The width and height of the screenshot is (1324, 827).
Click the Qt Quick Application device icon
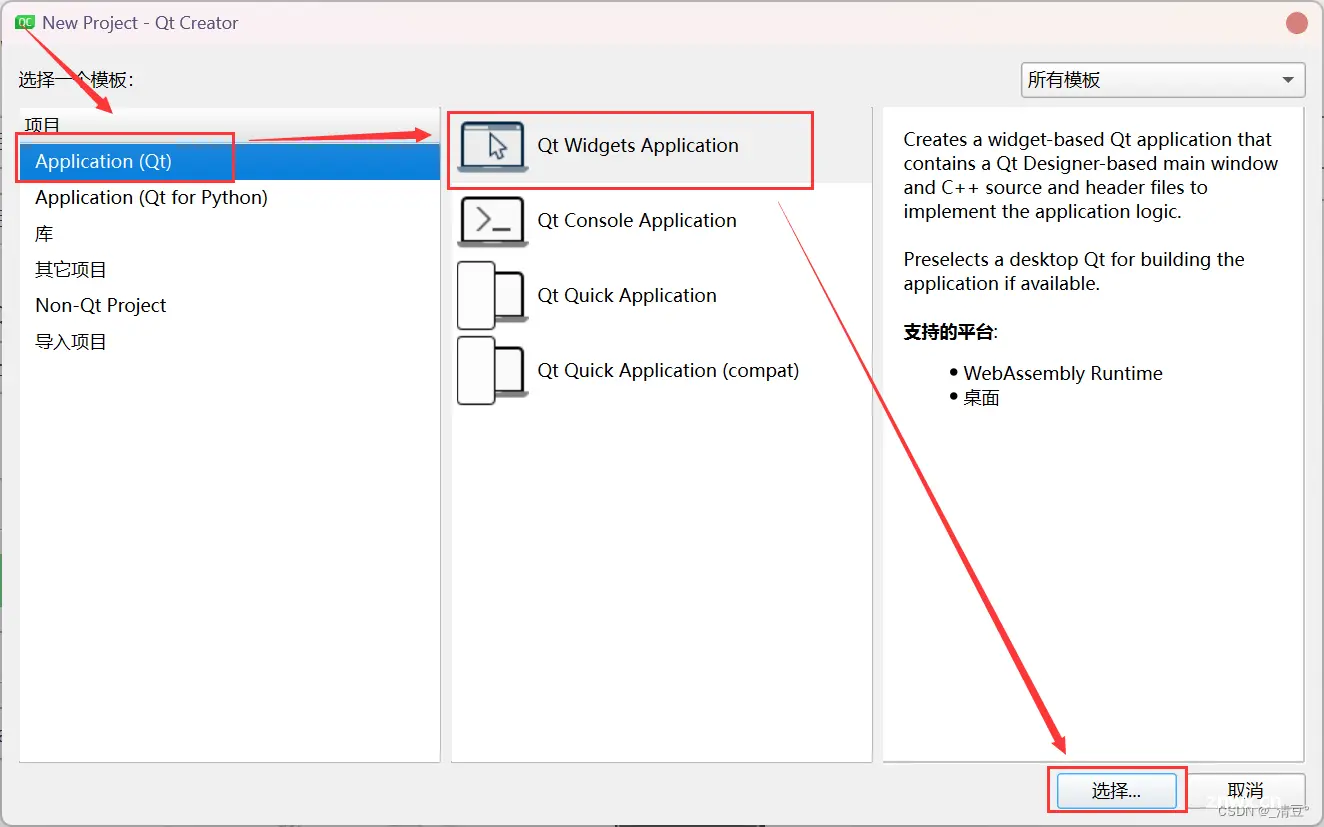[x=492, y=296]
